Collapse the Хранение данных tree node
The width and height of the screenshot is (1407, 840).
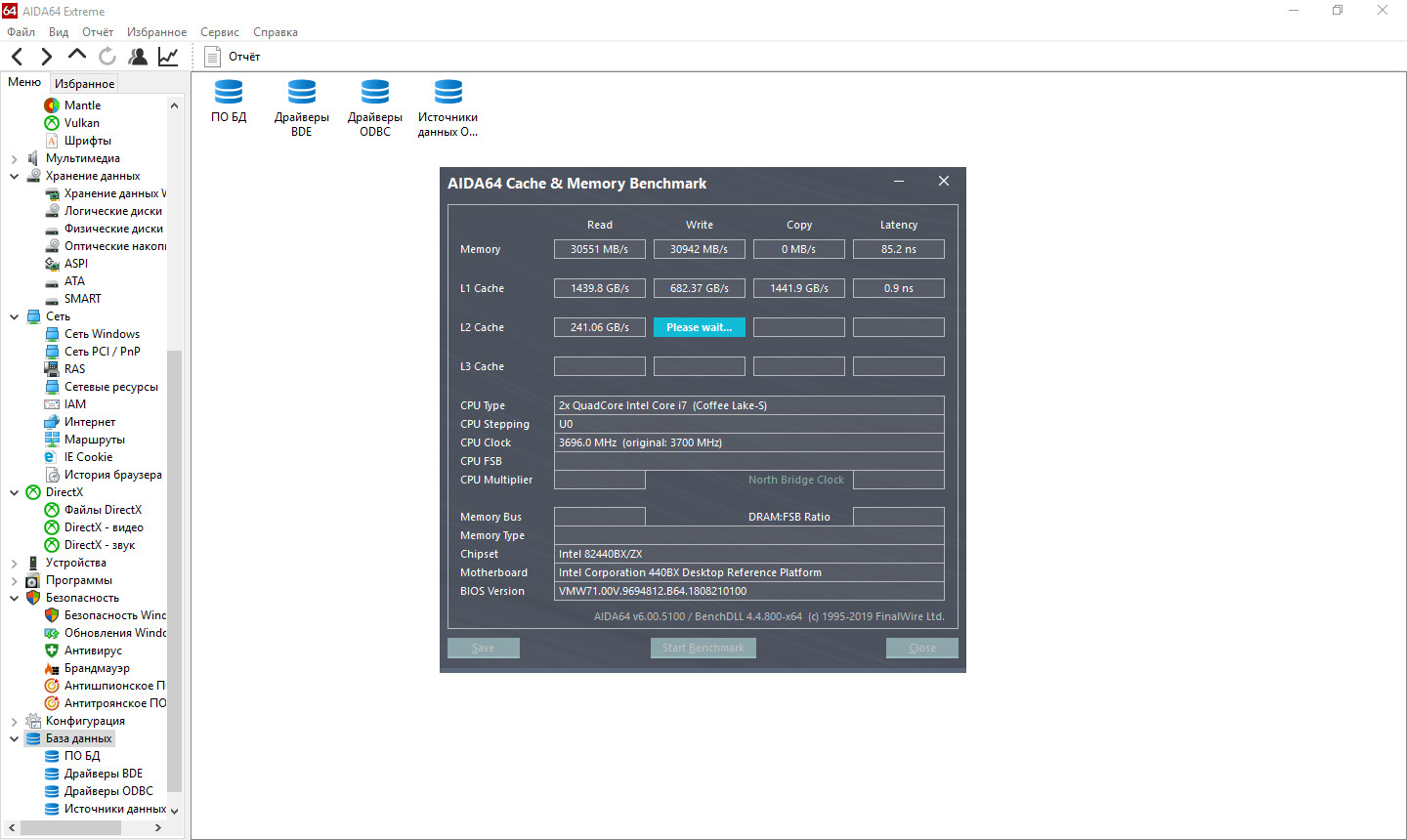14,176
